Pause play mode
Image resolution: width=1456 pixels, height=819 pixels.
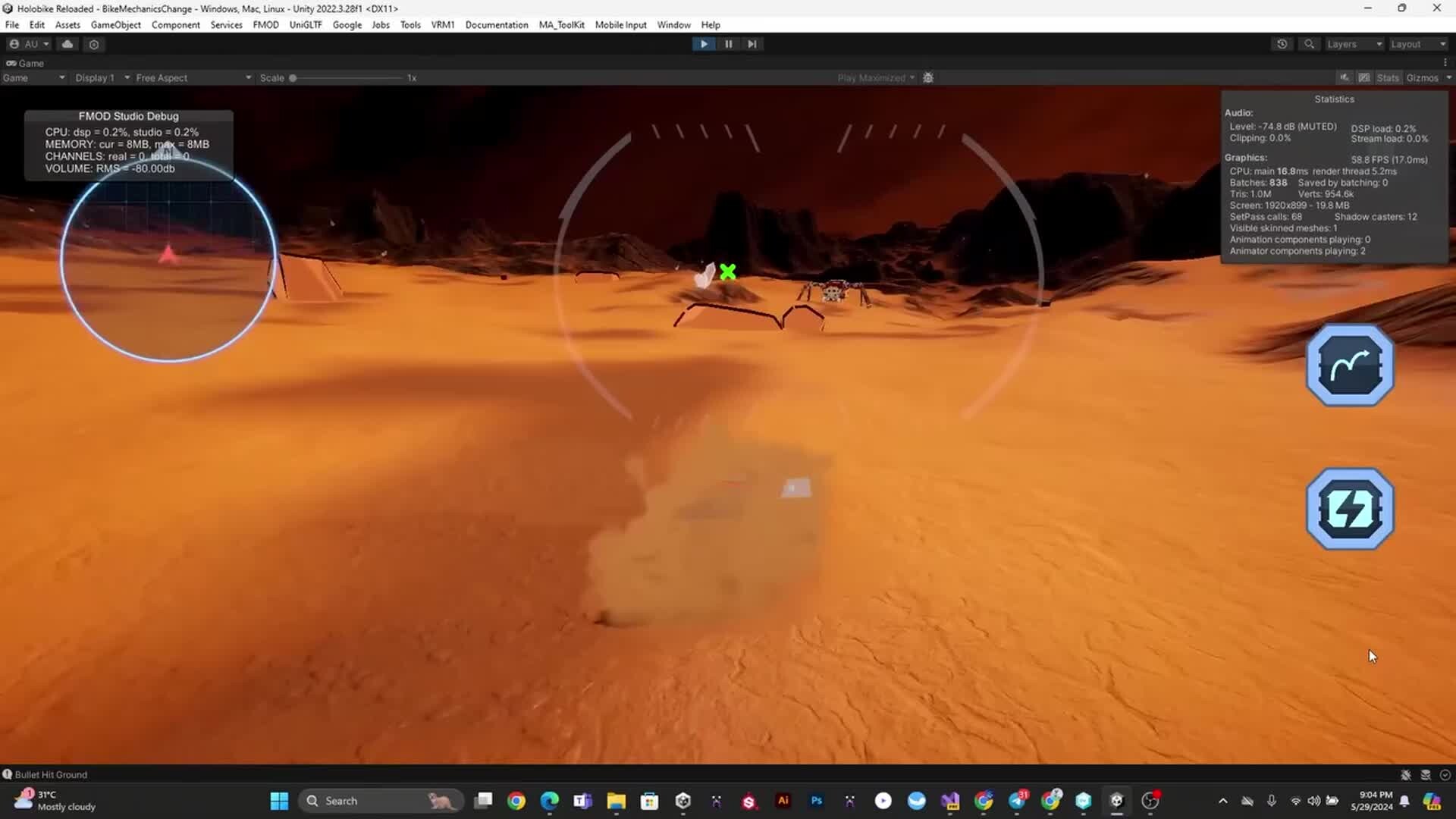(x=727, y=44)
